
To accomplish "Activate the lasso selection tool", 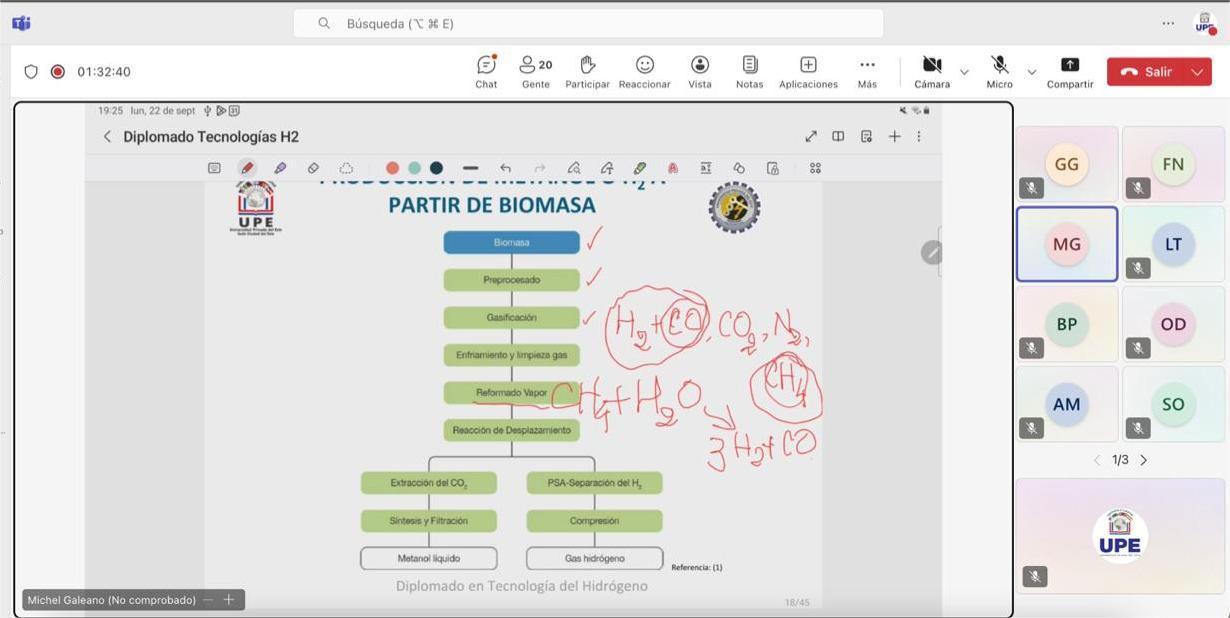I will coord(344,167).
